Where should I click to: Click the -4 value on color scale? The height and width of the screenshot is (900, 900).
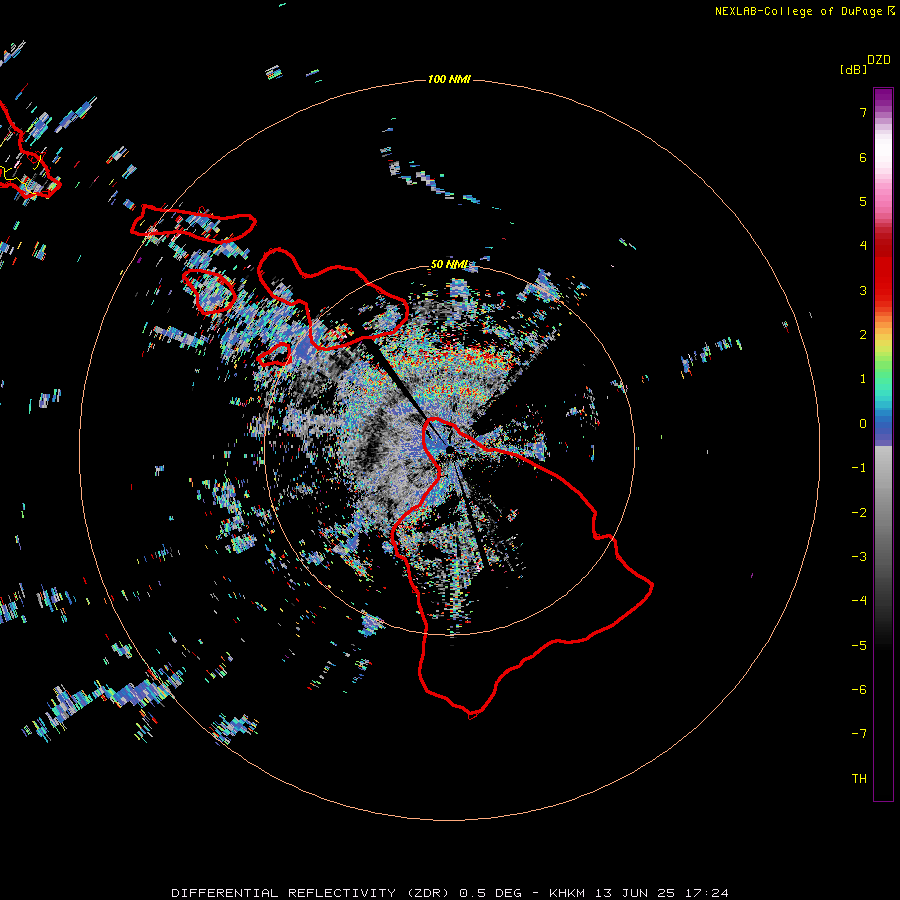tap(859, 600)
